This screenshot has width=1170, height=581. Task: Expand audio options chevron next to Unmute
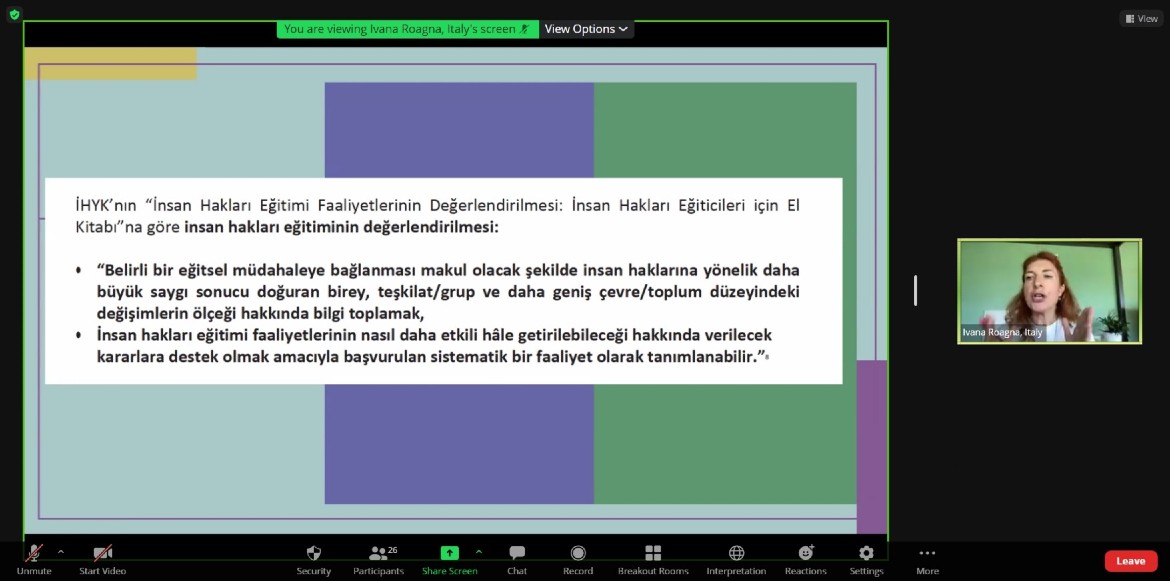61,553
